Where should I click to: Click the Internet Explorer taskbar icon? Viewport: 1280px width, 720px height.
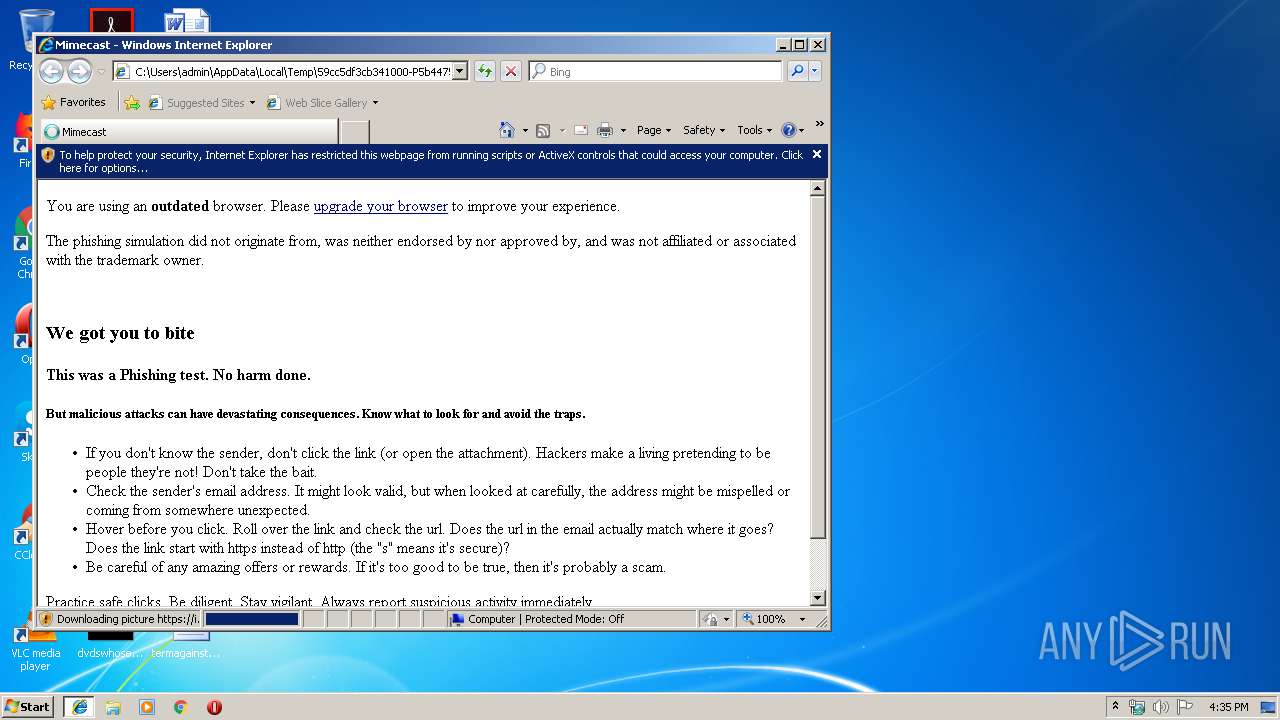point(79,706)
